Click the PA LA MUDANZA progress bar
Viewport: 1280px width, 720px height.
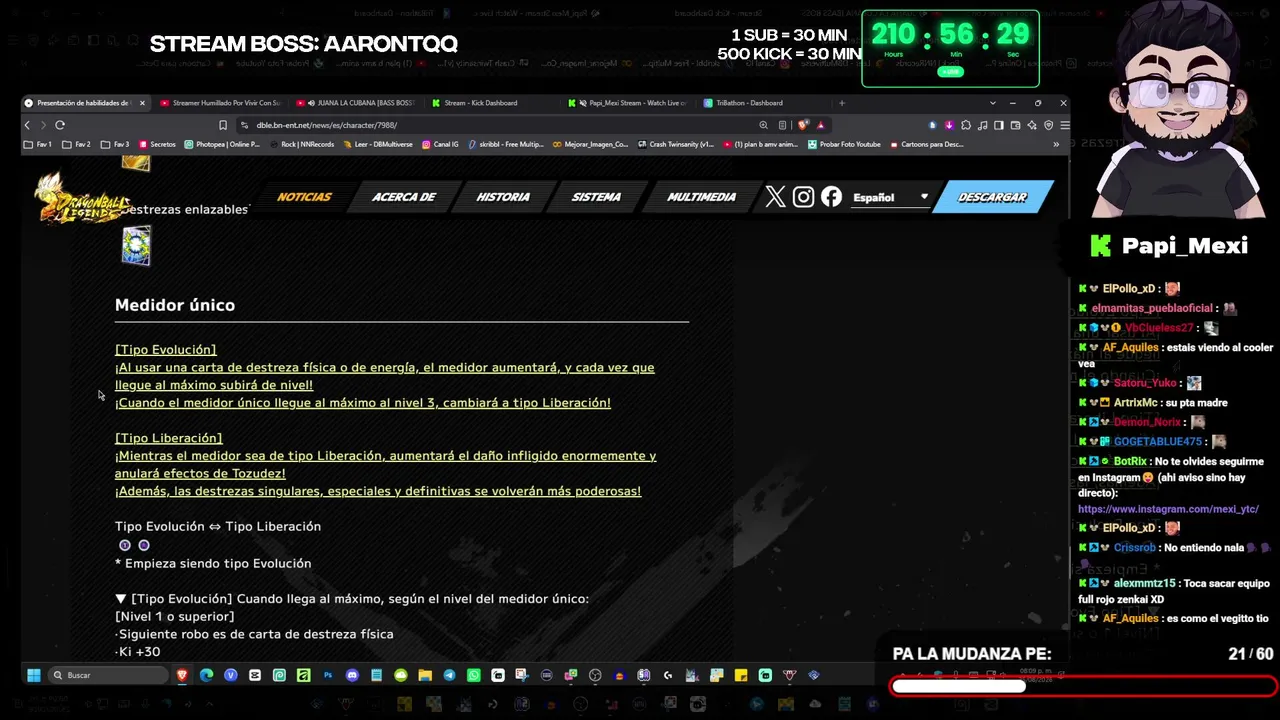(x=1084, y=686)
